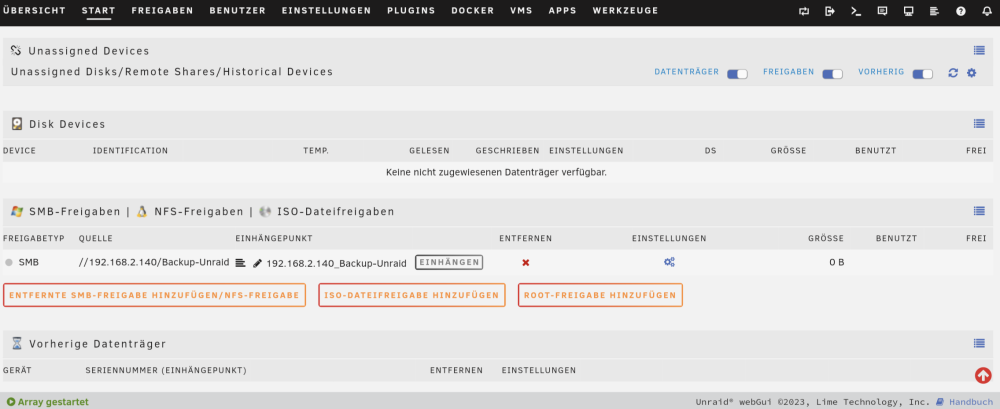Screen dimensions: 1000x409
Task: Click the GELESEN column header
Action: point(429,151)
